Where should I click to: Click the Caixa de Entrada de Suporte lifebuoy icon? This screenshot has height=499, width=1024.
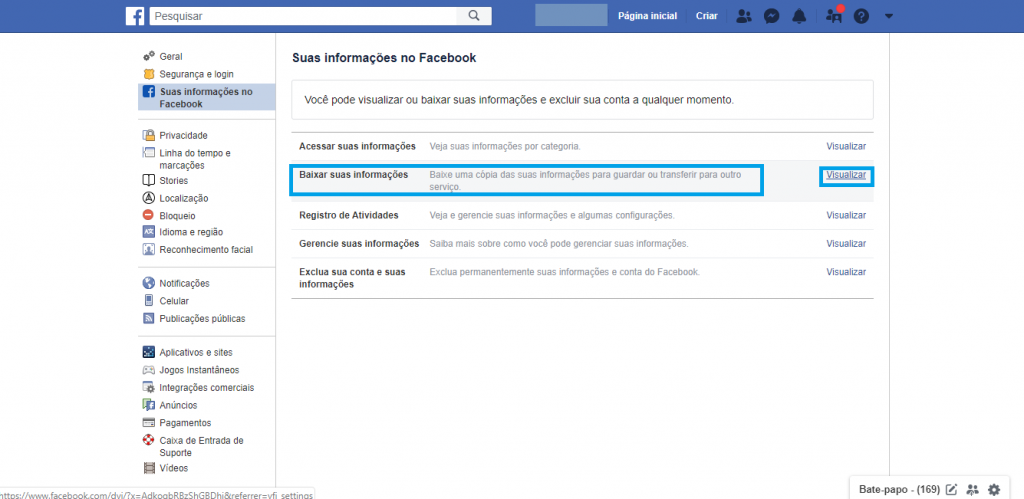pyautogui.click(x=149, y=440)
